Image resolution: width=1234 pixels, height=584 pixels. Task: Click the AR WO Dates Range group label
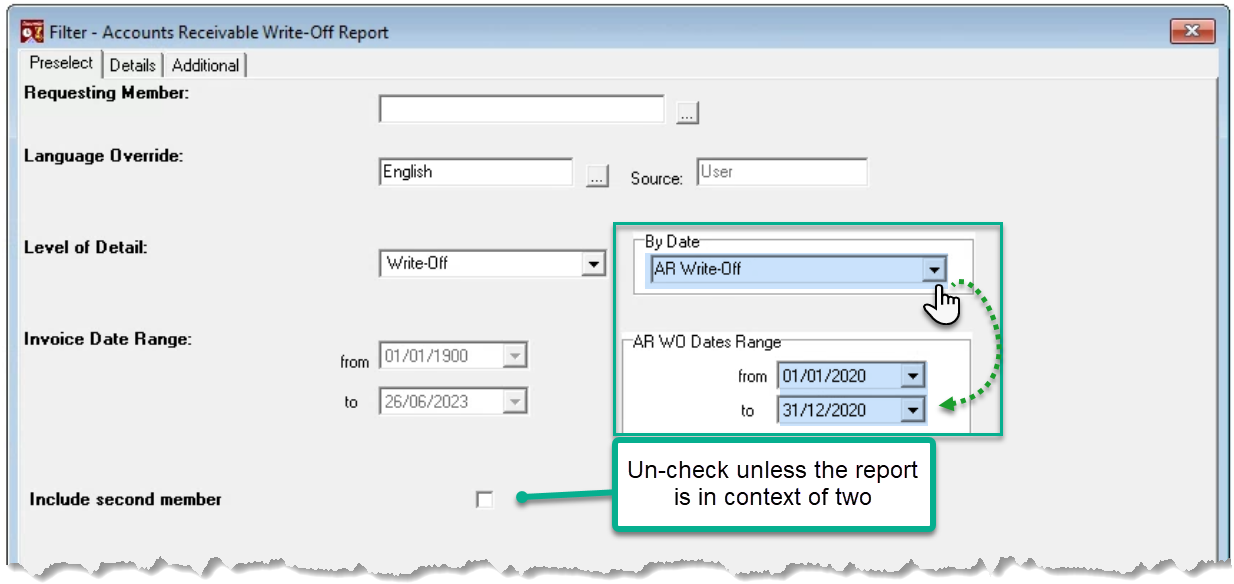pos(707,341)
